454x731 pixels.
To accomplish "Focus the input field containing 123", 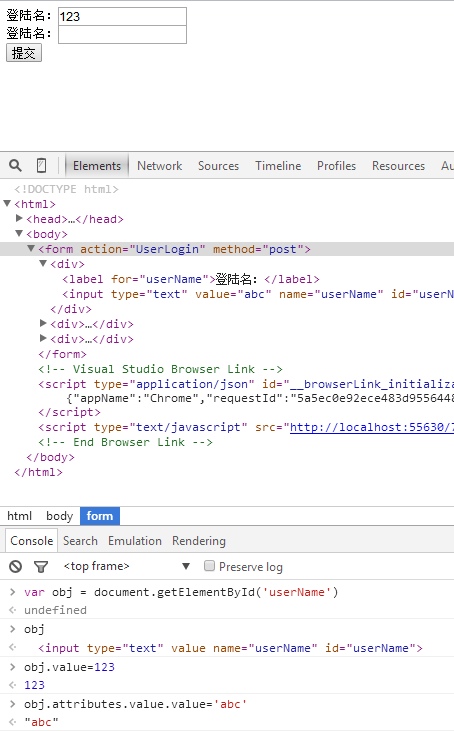I will (122, 16).
